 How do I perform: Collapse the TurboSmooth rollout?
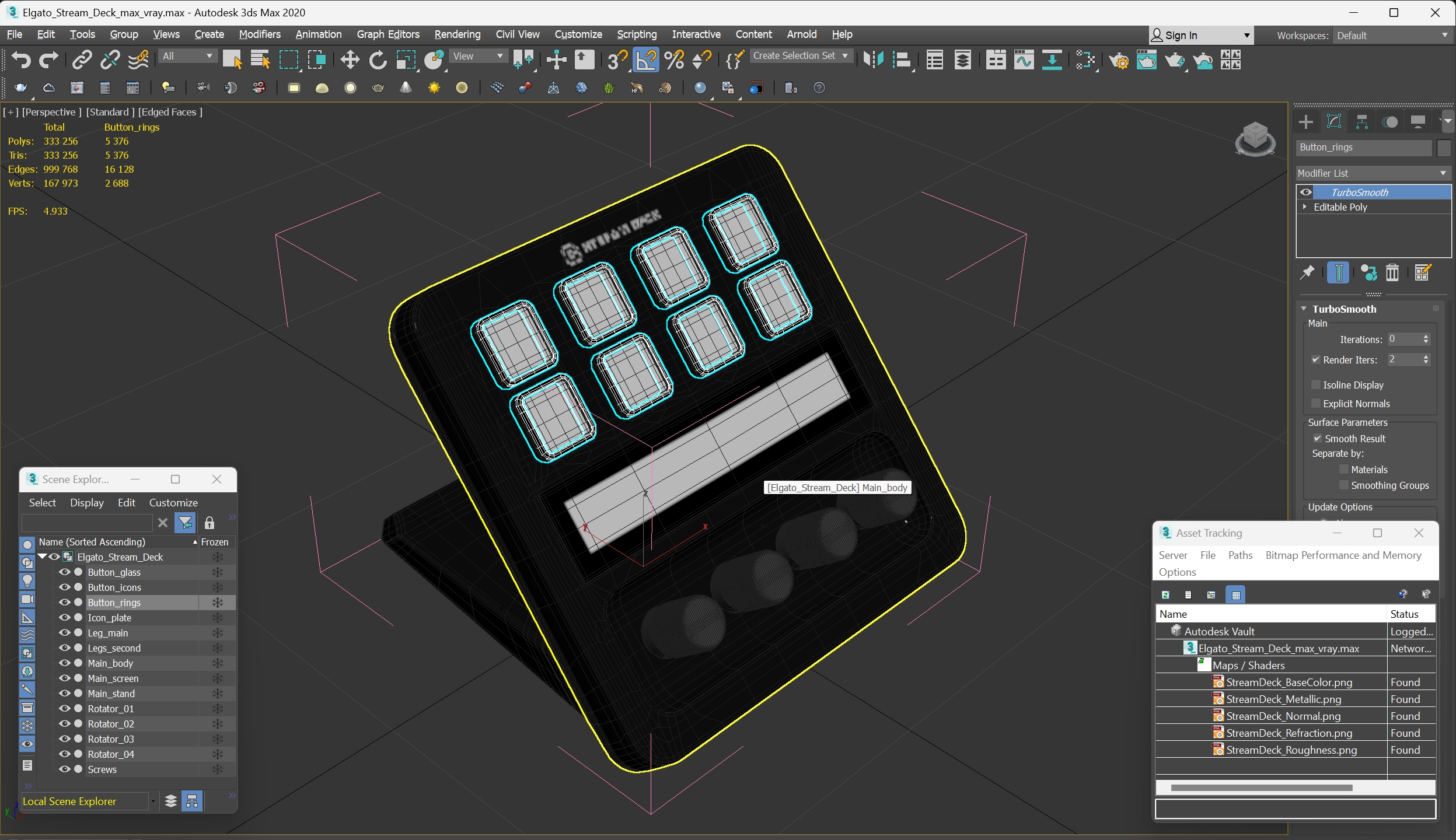click(1304, 309)
